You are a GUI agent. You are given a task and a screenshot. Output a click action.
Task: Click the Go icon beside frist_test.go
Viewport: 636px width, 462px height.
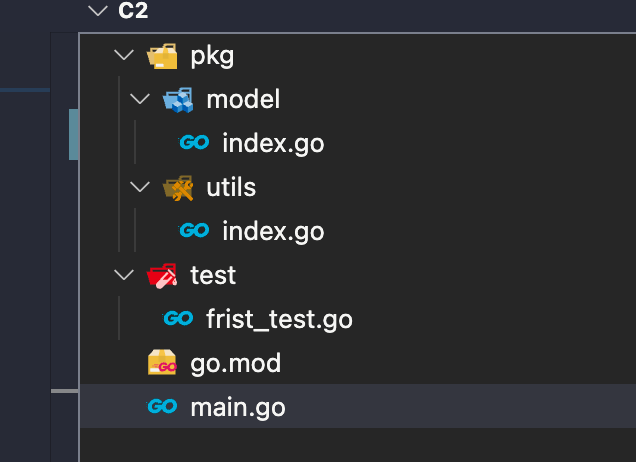(x=178, y=319)
